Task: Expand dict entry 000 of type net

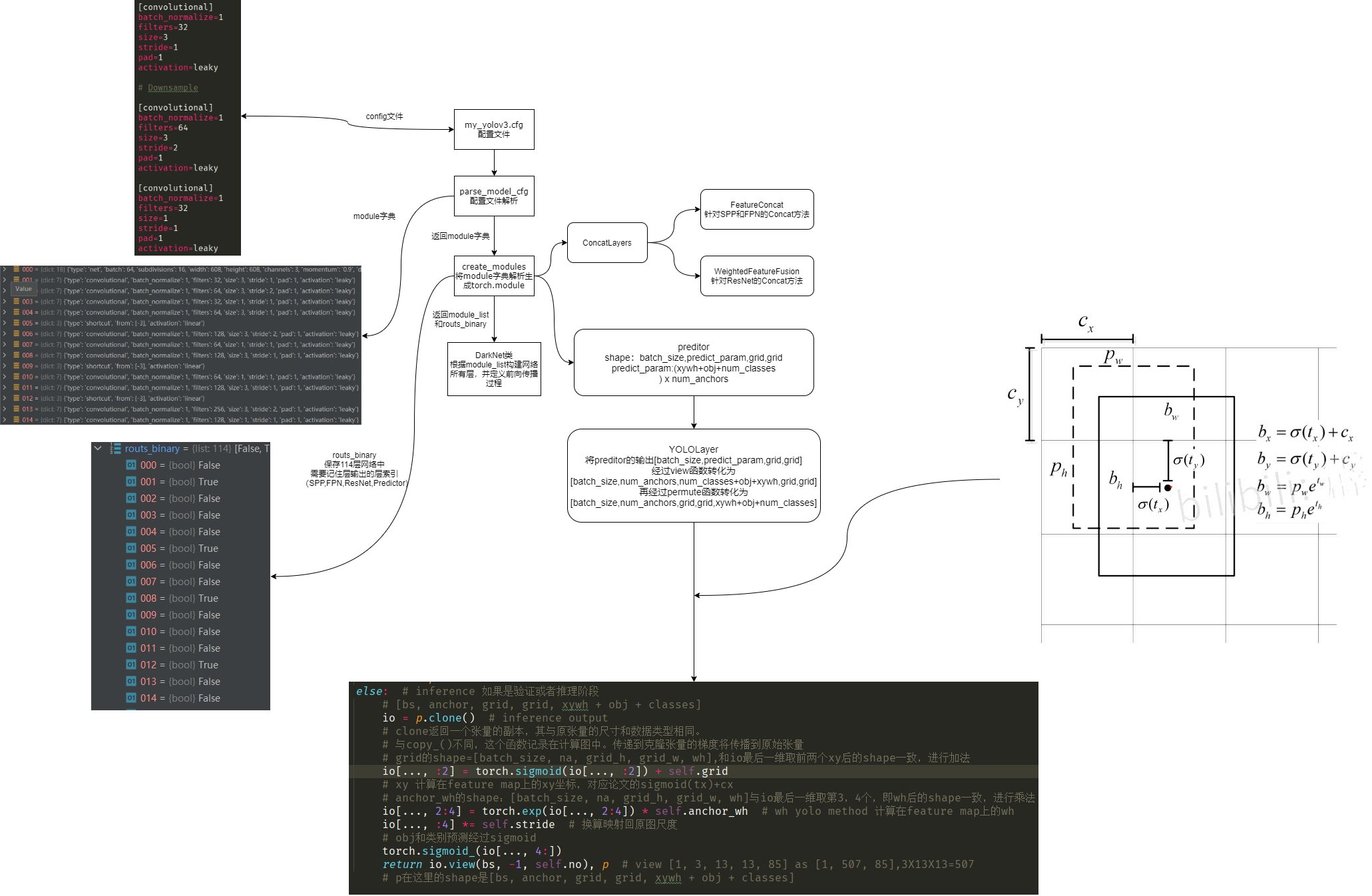Action: [4, 270]
